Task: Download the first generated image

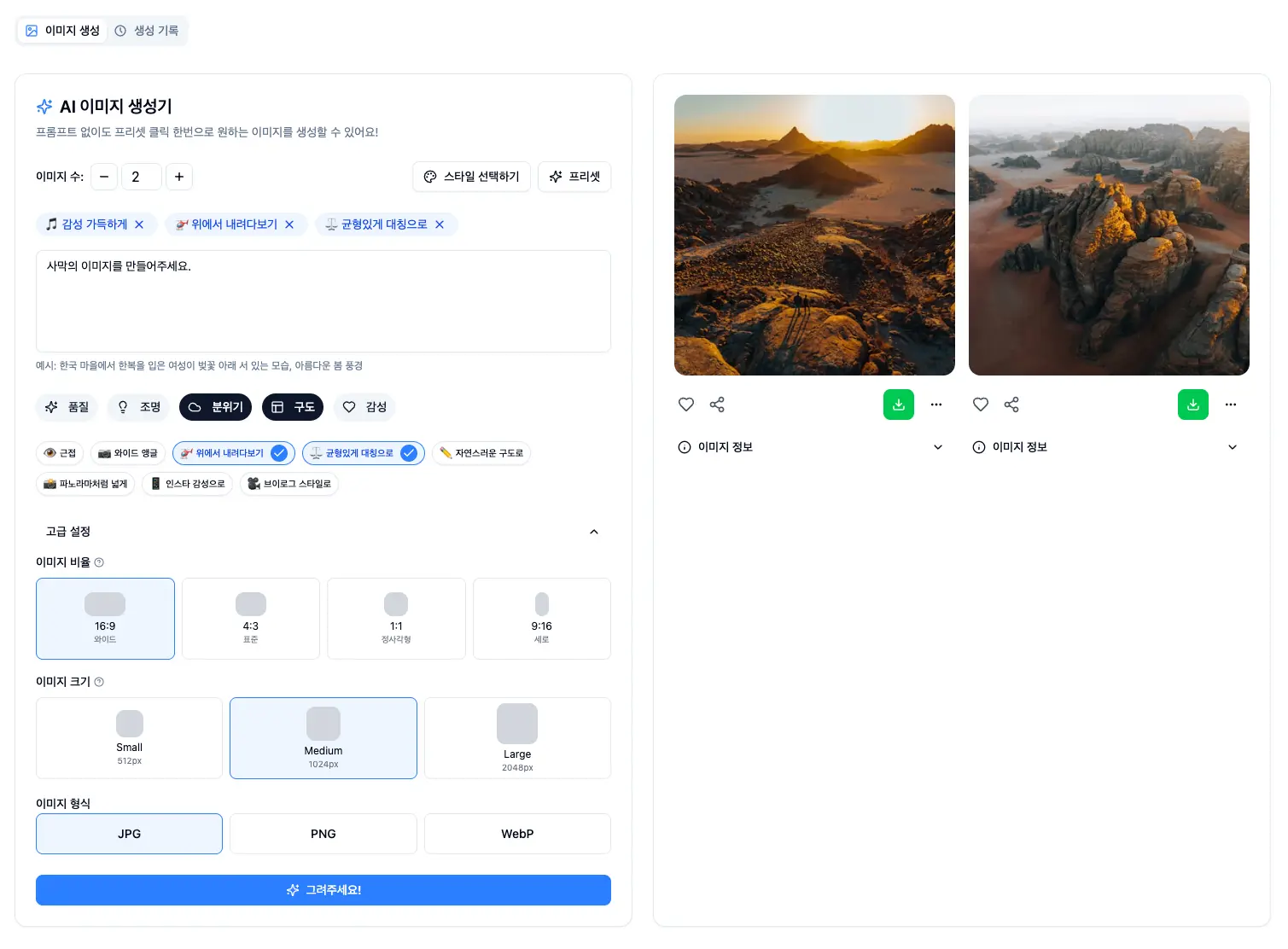Action: click(898, 405)
